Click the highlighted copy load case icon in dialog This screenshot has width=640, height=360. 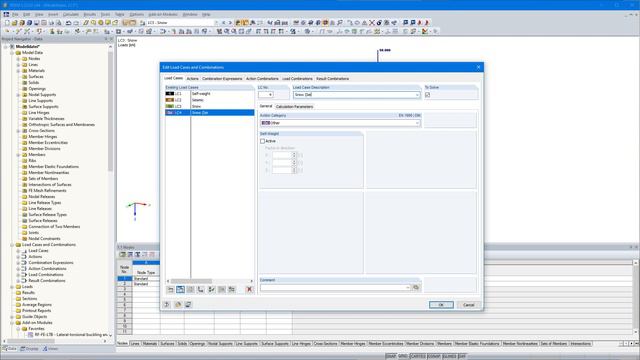[180, 289]
